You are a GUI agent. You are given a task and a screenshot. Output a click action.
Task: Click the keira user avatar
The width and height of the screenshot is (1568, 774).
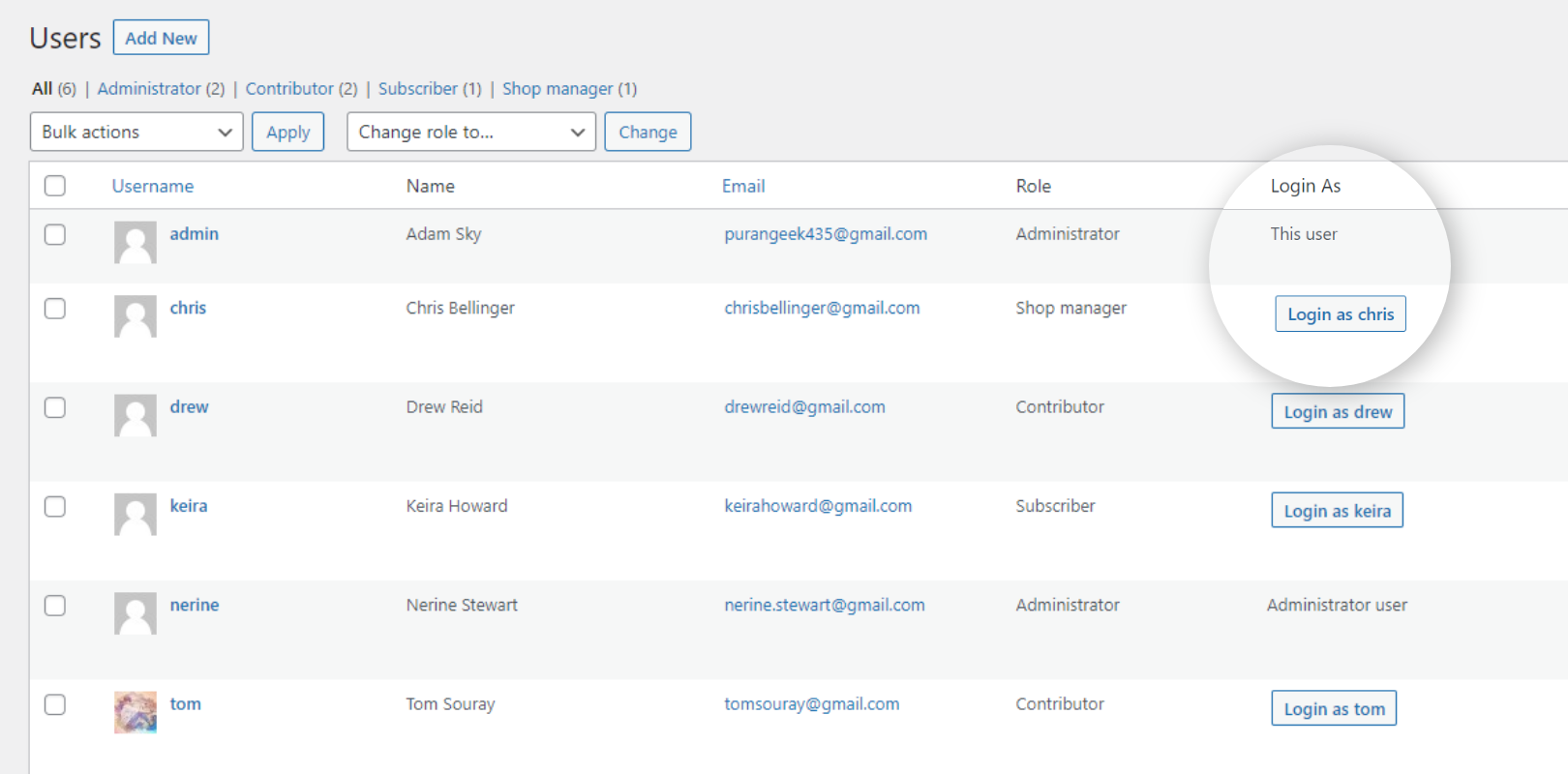[136, 515]
